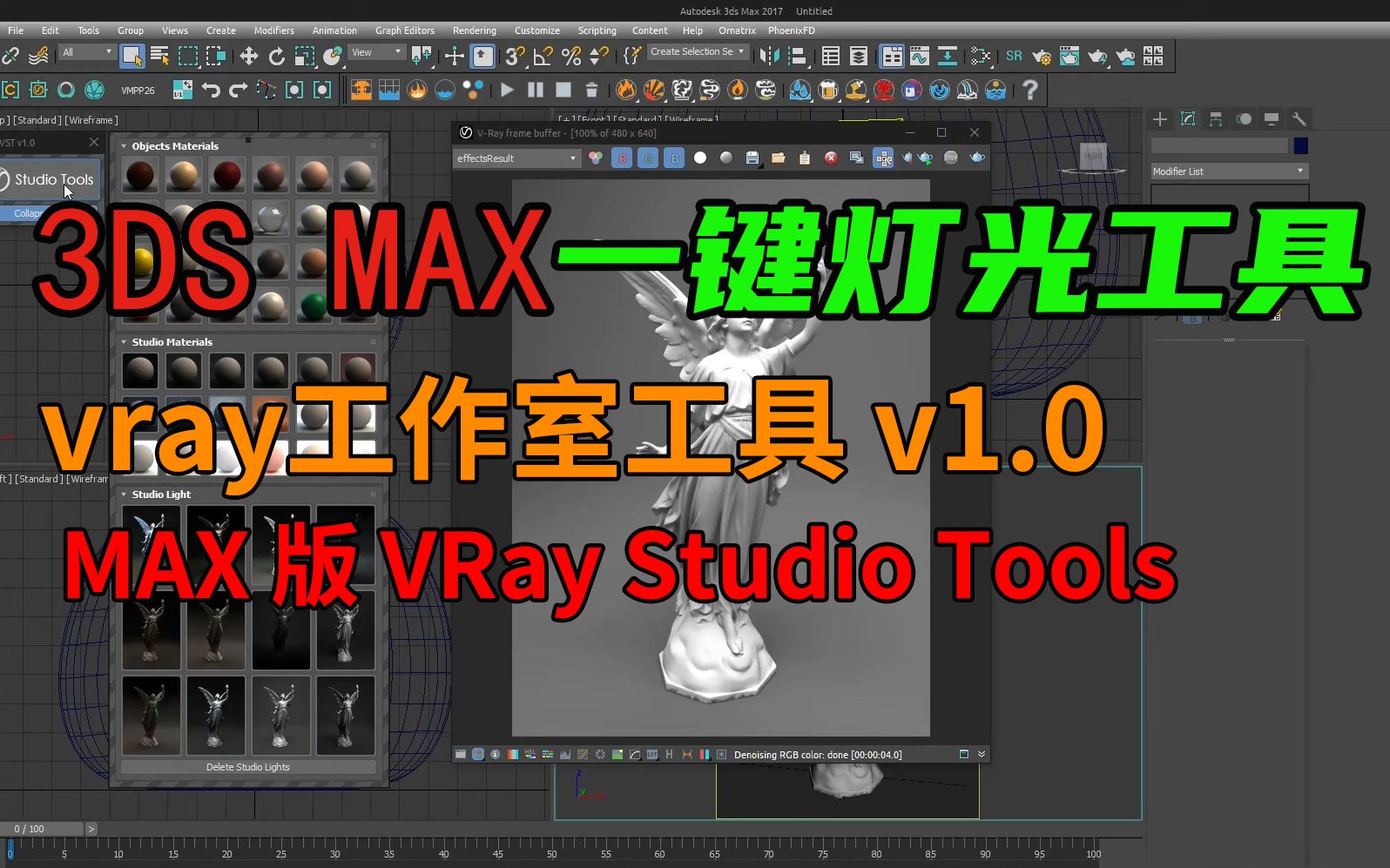The height and width of the screenshot is (868, 1390).
Task: Open the Scripting menu
Action: (597, 30)
